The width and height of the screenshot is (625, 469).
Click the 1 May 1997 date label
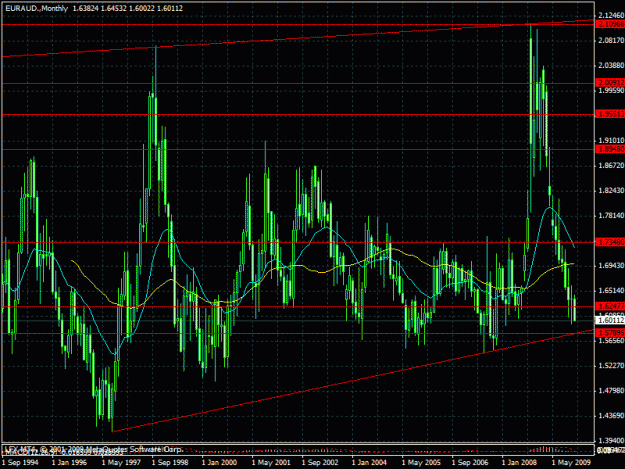coord(120,462)
